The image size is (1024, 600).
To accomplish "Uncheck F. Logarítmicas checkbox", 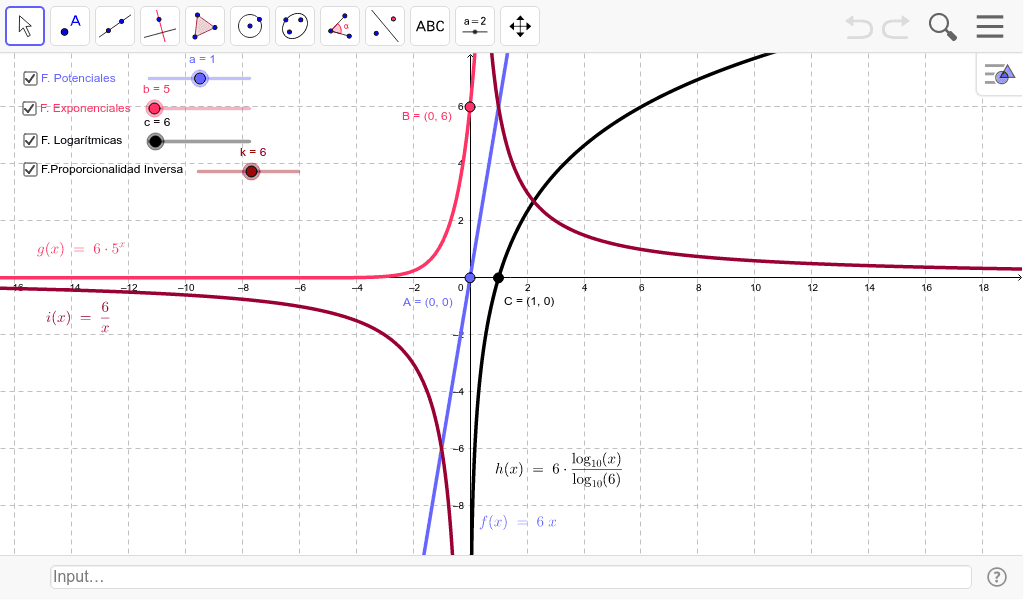I will pyautogui.click(x=29, y=140).
